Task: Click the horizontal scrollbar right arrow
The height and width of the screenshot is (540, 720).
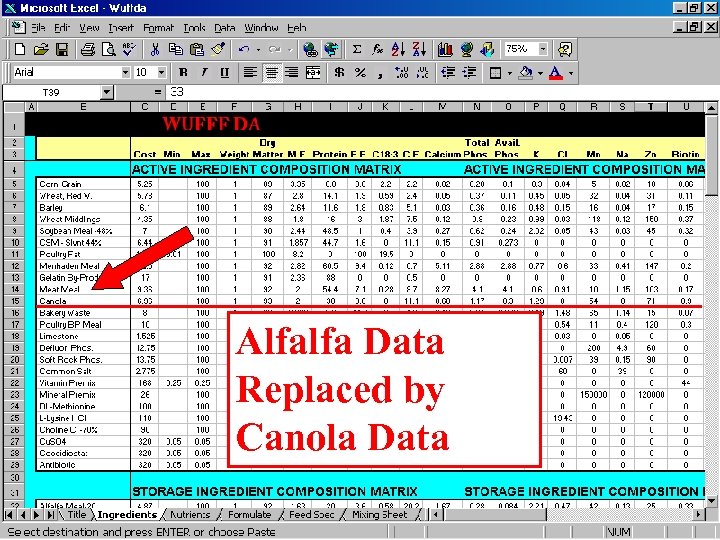Action: (699, 515)
